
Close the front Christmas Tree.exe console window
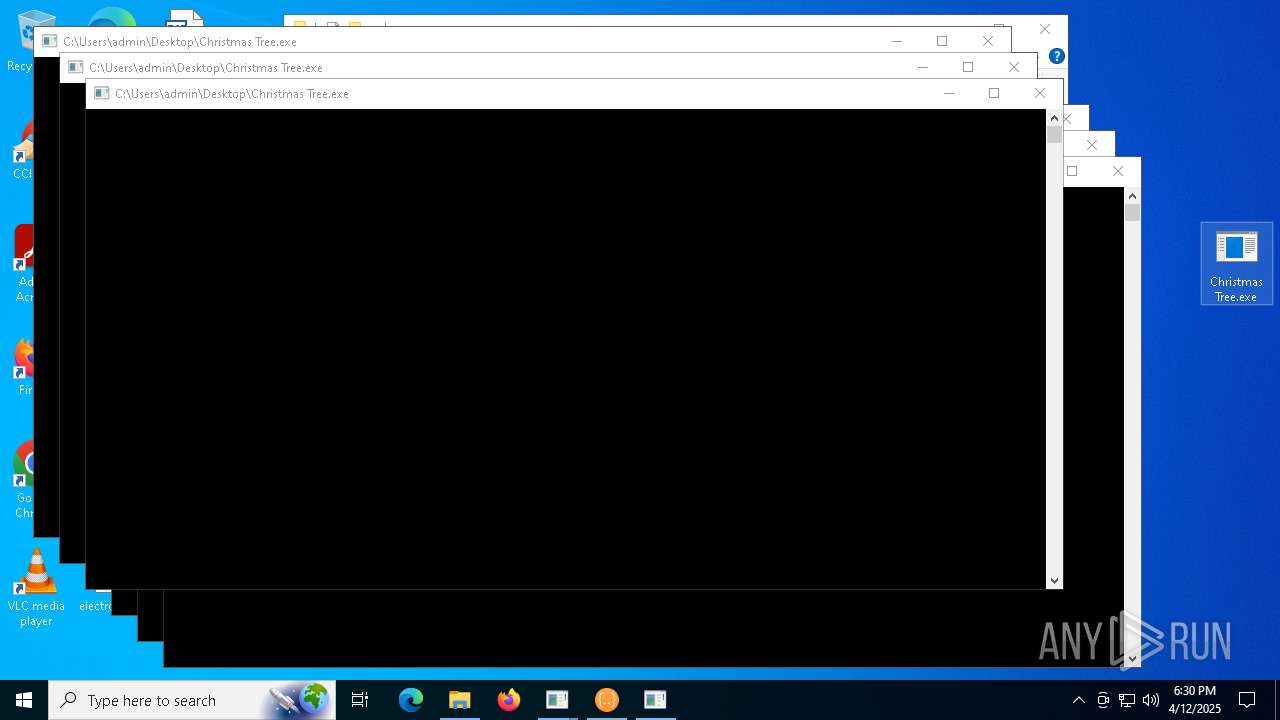pyautogui.click(x=1040, y=93)
